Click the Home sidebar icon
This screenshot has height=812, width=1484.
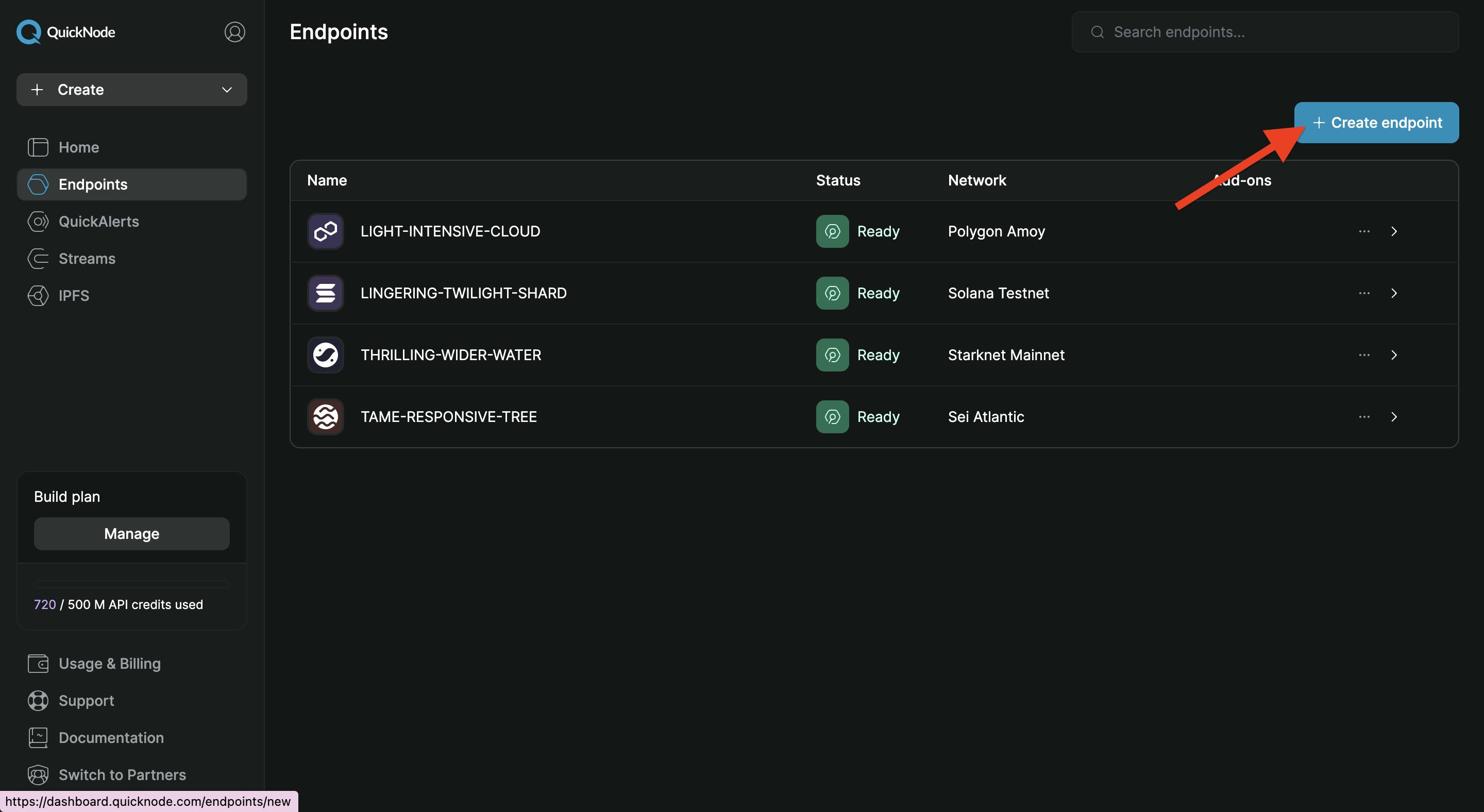[x=38, y=147]
